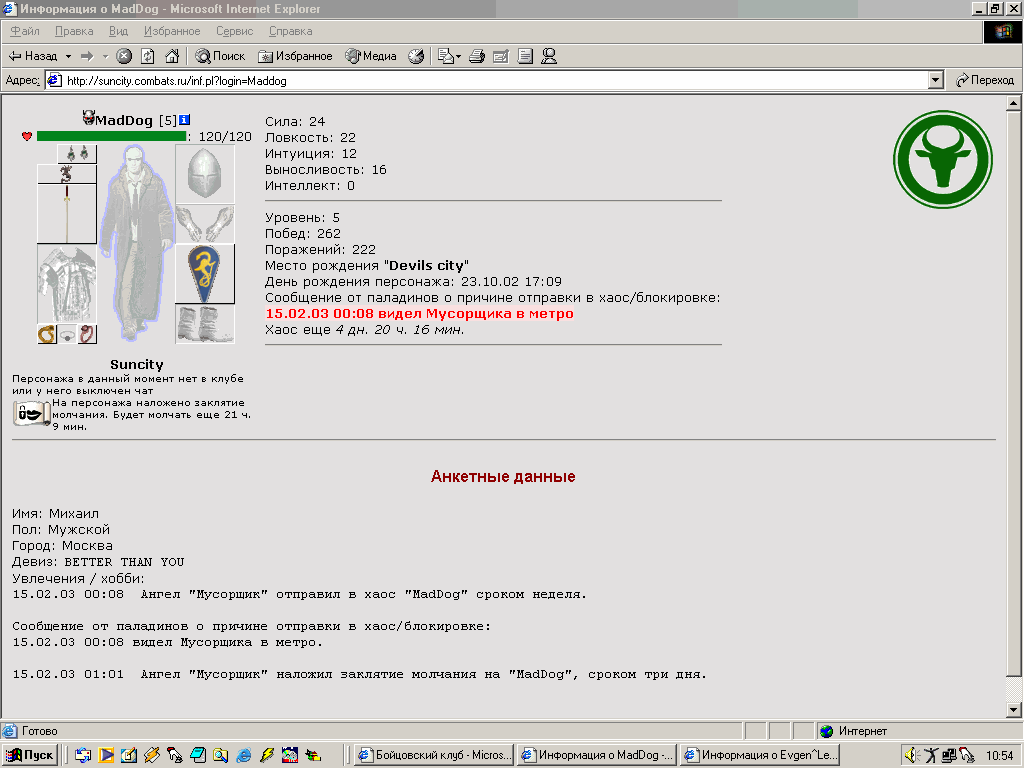Switch to Информация о Evgen^Le taskbar window
Screen dimensions: 1024x768
pos(761,755)
